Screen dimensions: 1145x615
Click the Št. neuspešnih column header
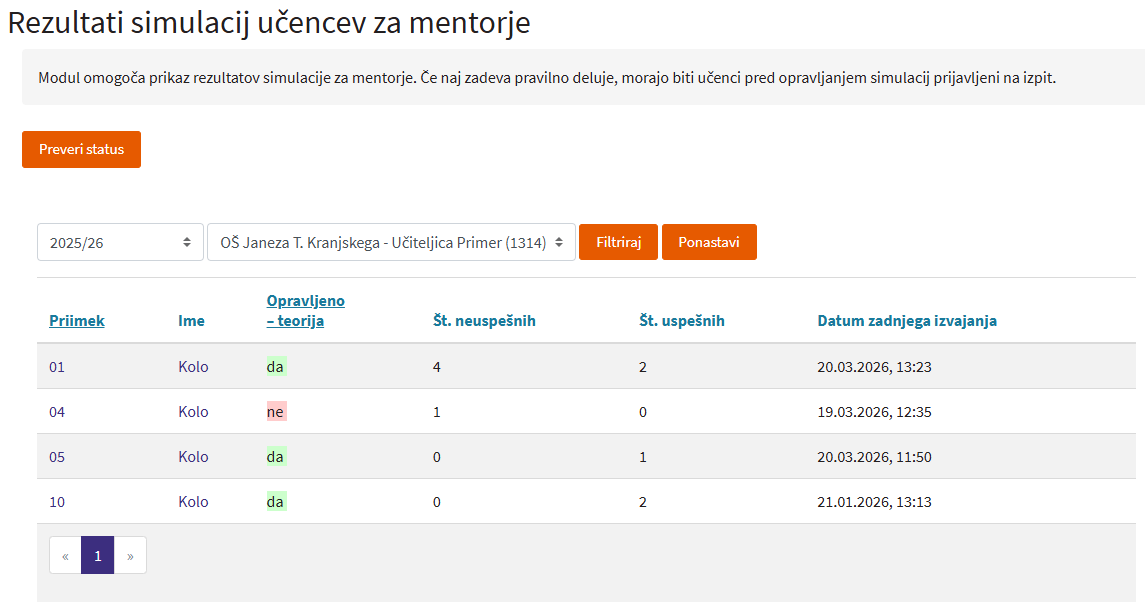[x=484, y=321]
